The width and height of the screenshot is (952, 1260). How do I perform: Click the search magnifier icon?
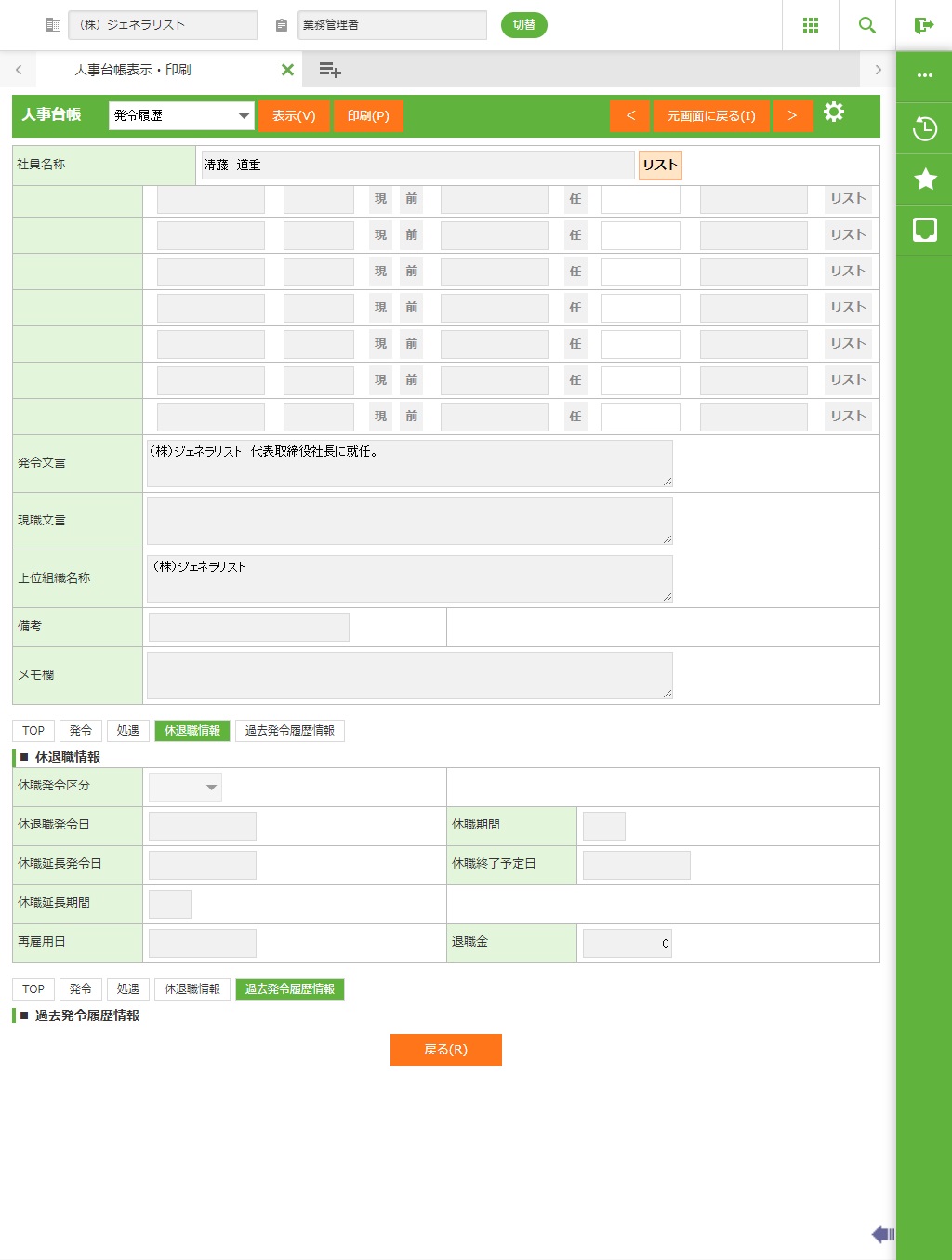click(866, 25)
